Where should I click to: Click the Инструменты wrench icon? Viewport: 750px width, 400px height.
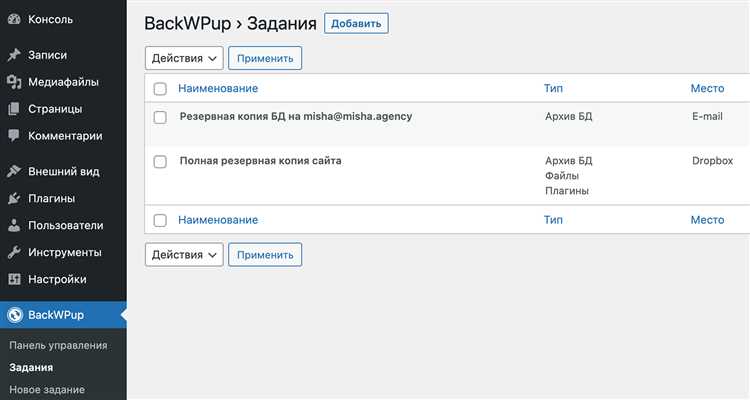click(14, 252)
